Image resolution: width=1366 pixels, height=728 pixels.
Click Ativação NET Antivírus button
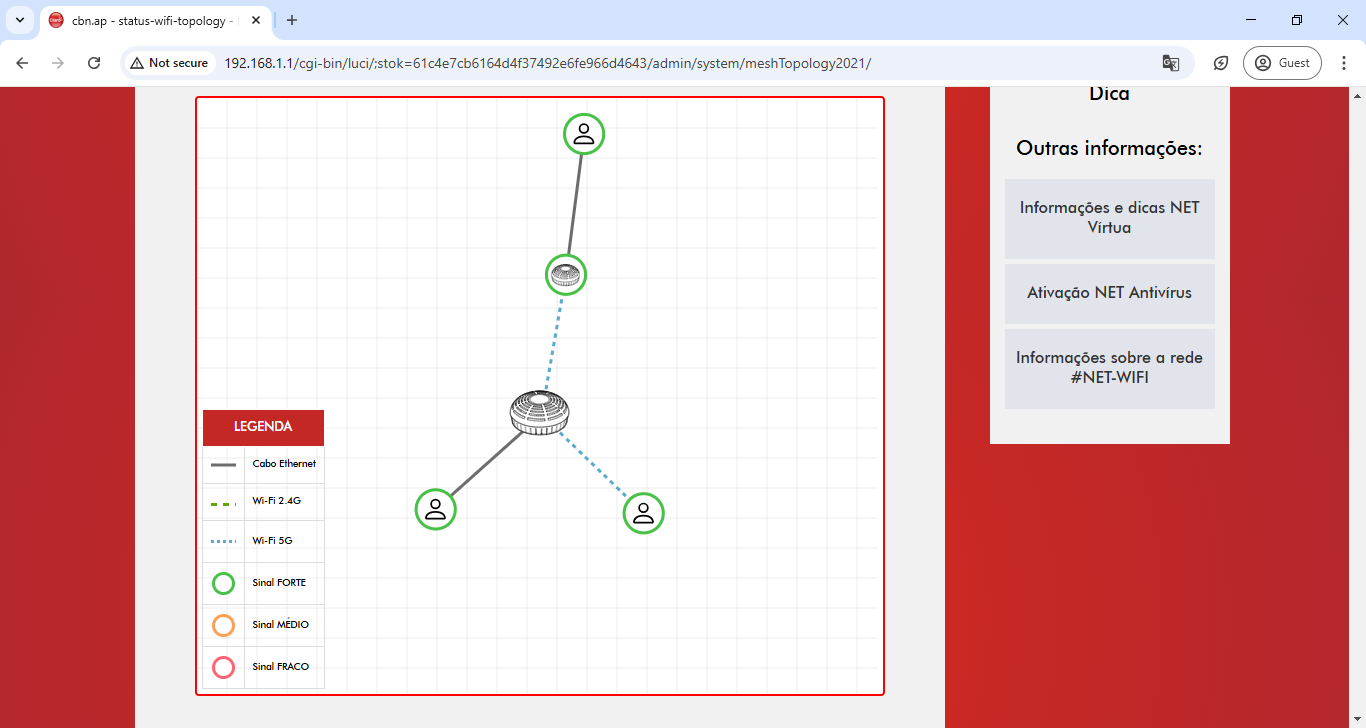coord(1109,293)
